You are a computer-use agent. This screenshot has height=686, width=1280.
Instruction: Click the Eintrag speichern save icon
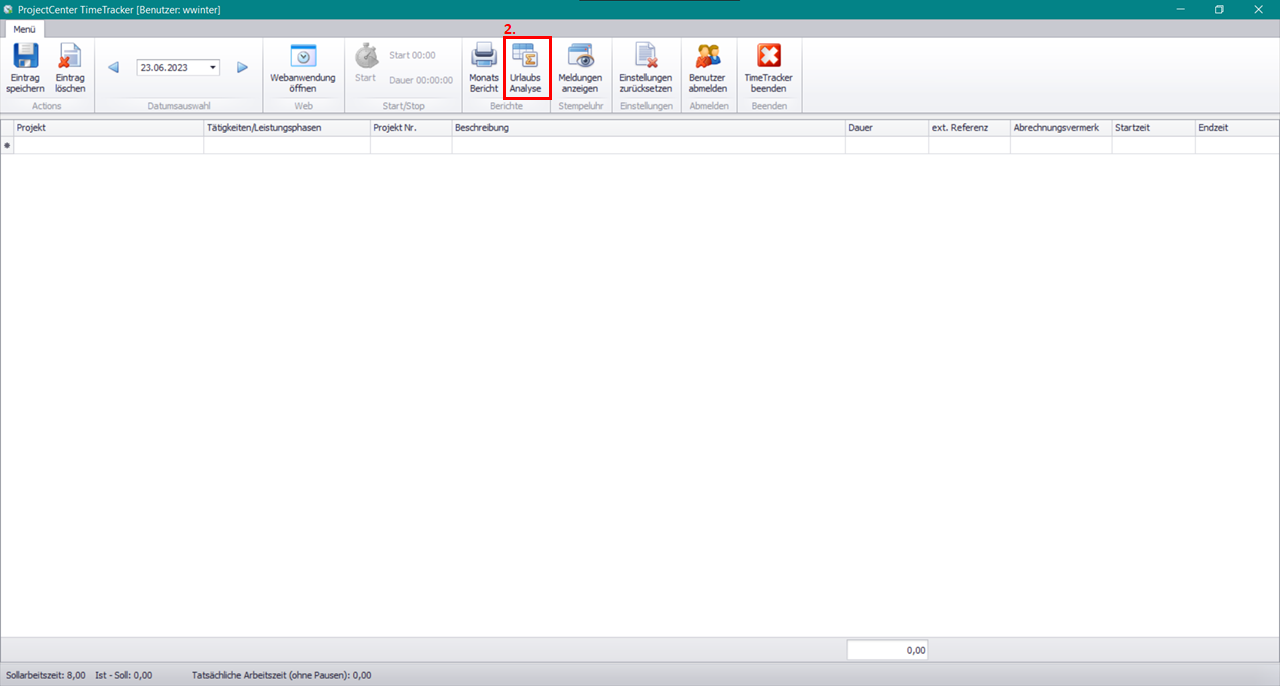(x=25, y=56)
